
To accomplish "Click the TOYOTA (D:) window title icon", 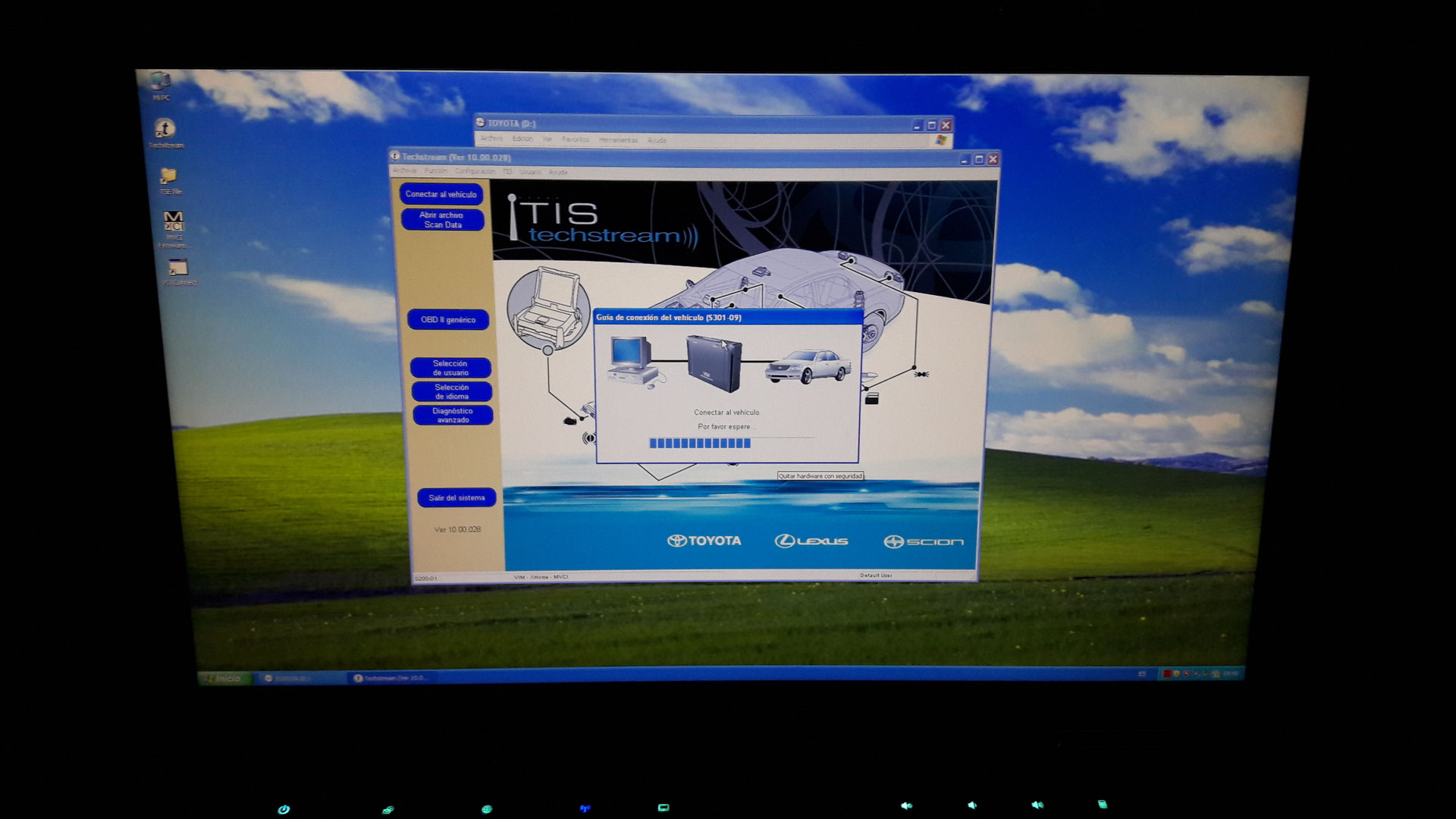I will 480,123.
